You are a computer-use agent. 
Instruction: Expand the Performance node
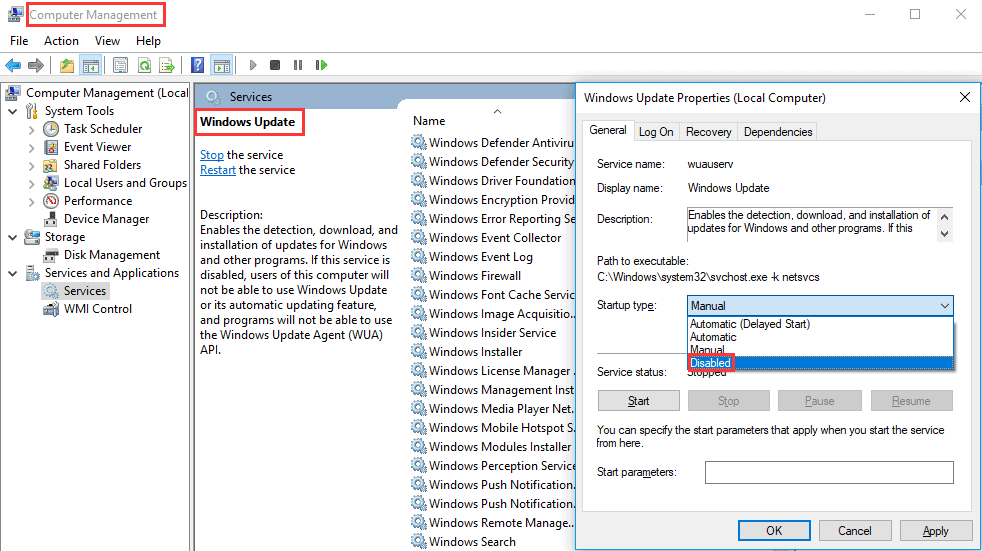(x=31, y=202)
